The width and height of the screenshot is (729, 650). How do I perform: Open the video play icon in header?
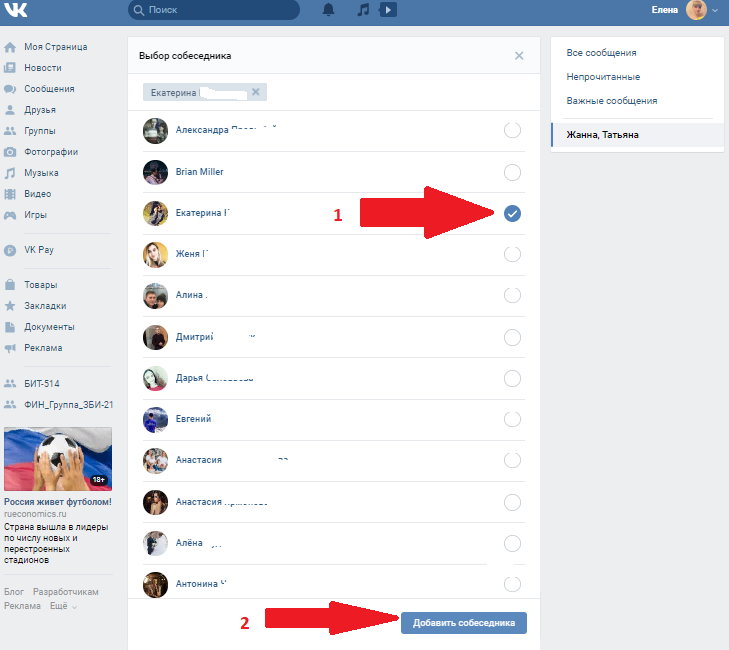(x=388, y=10)
